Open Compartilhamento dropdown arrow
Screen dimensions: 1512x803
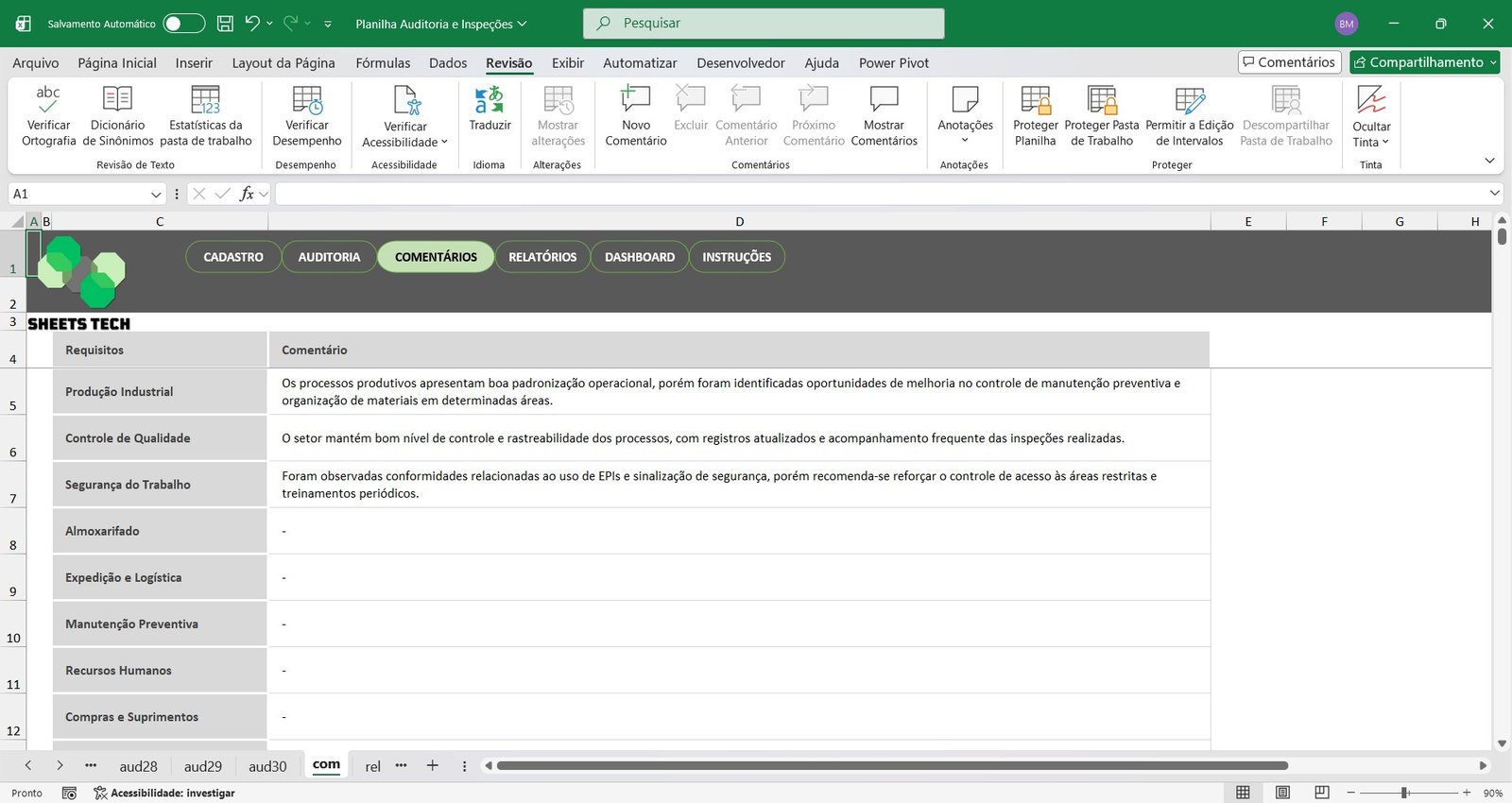1493,62
